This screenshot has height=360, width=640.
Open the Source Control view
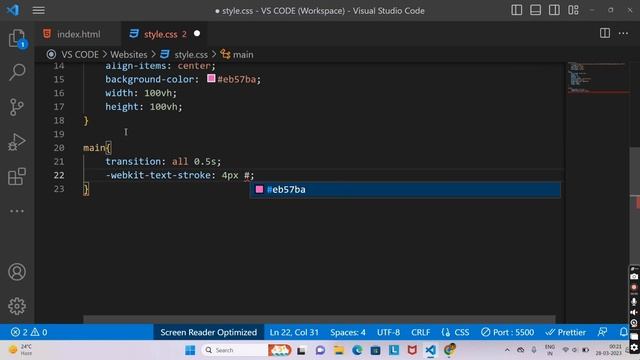(17, 107)
